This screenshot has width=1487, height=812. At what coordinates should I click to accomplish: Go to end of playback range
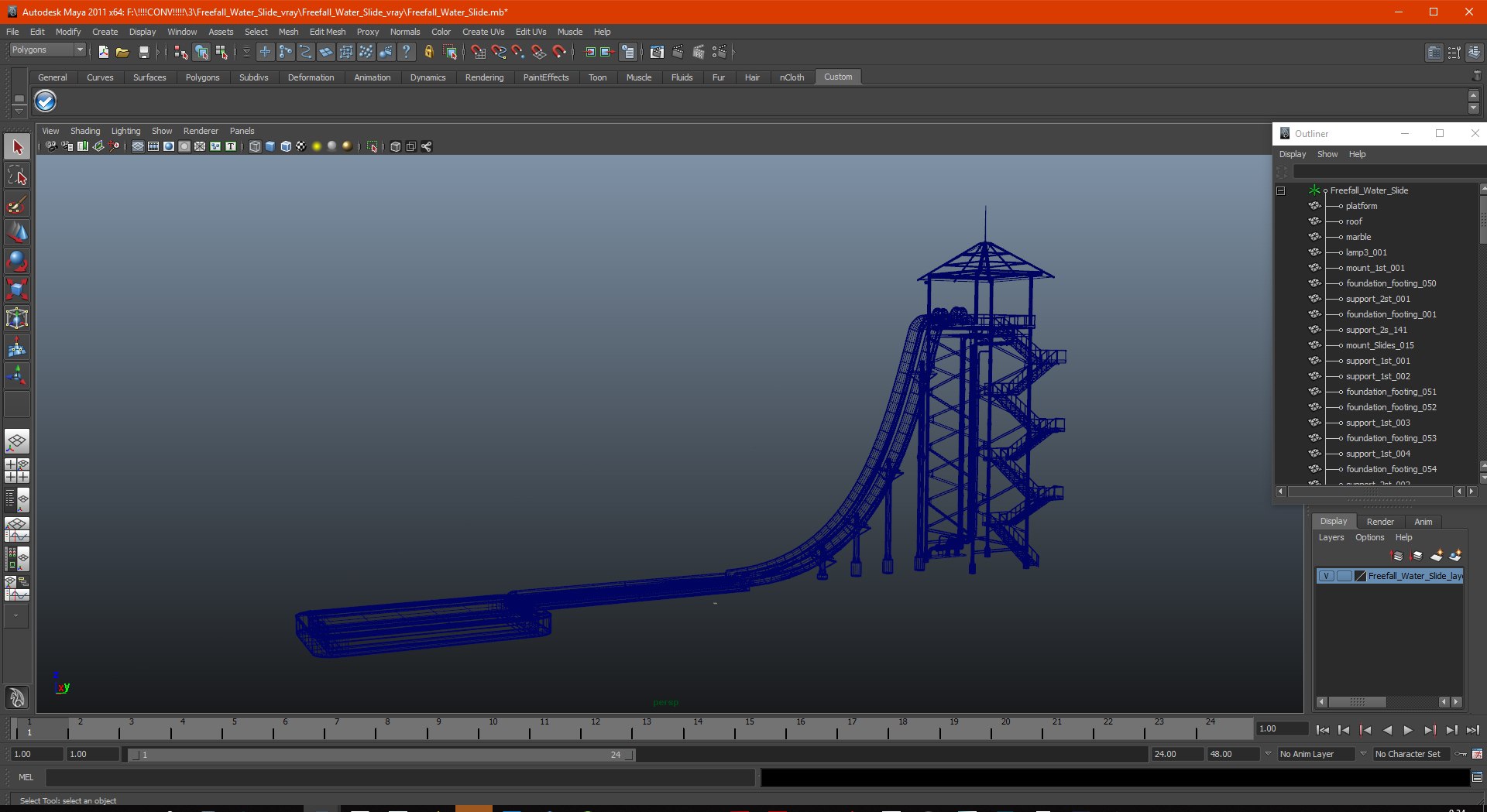click(1472, 730)
